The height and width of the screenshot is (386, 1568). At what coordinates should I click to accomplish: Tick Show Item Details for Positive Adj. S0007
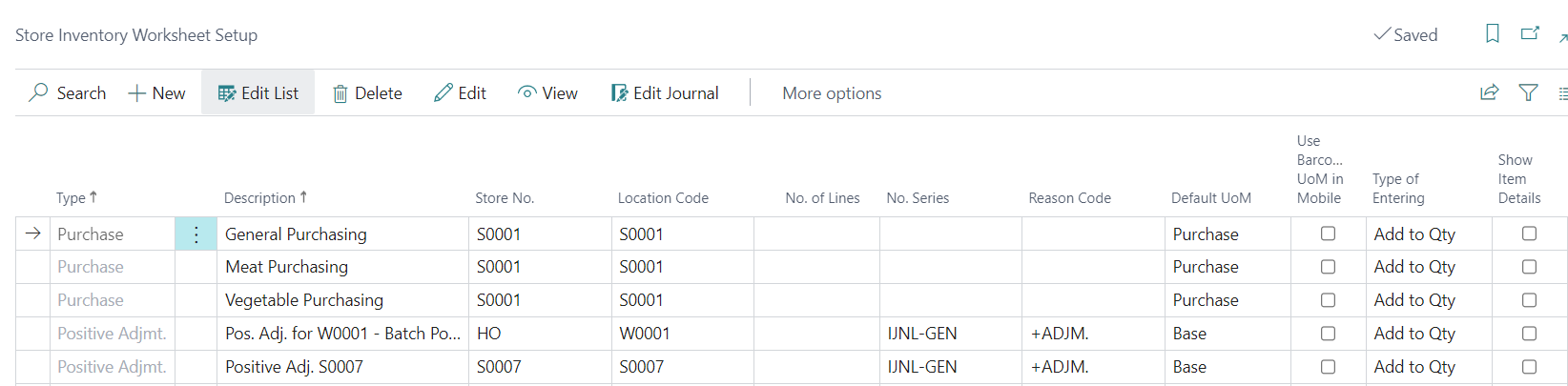coord(1529,367)
